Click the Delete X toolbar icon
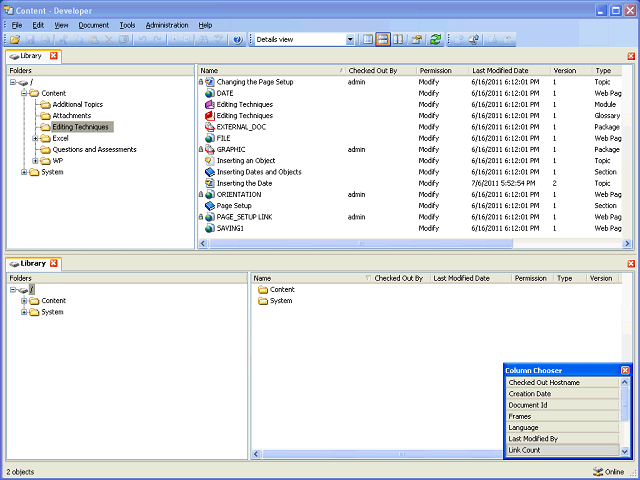Screen dimensions: 640x480 click(x=109, y=40)
